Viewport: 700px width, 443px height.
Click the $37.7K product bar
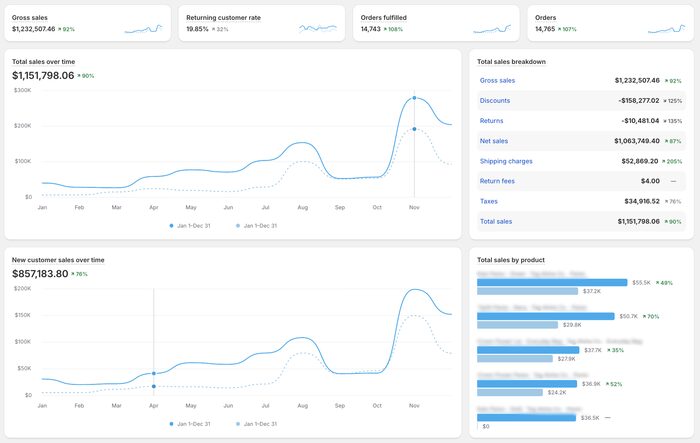coord(528,350)
